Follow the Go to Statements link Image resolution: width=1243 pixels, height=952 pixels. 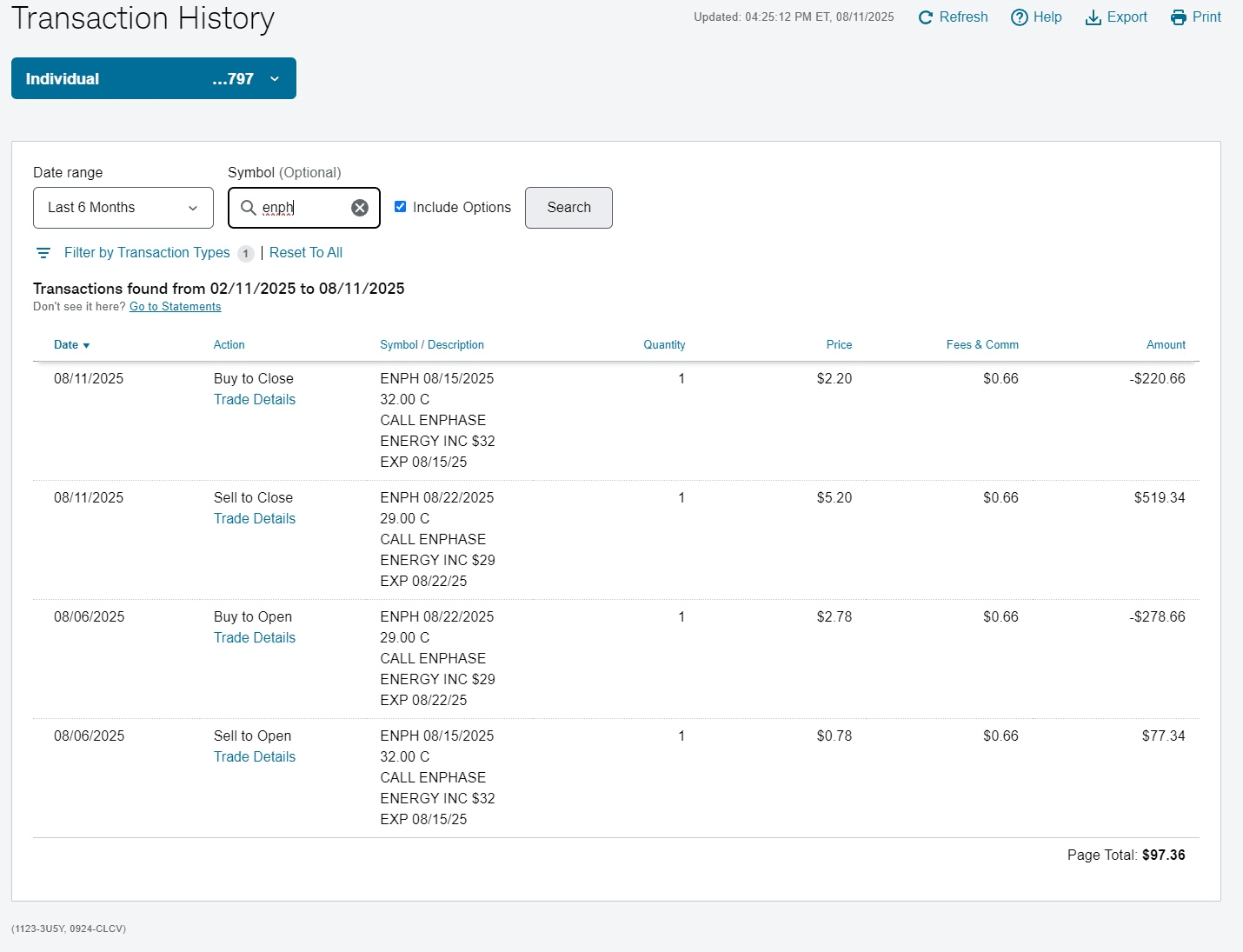tap(175, 307)
